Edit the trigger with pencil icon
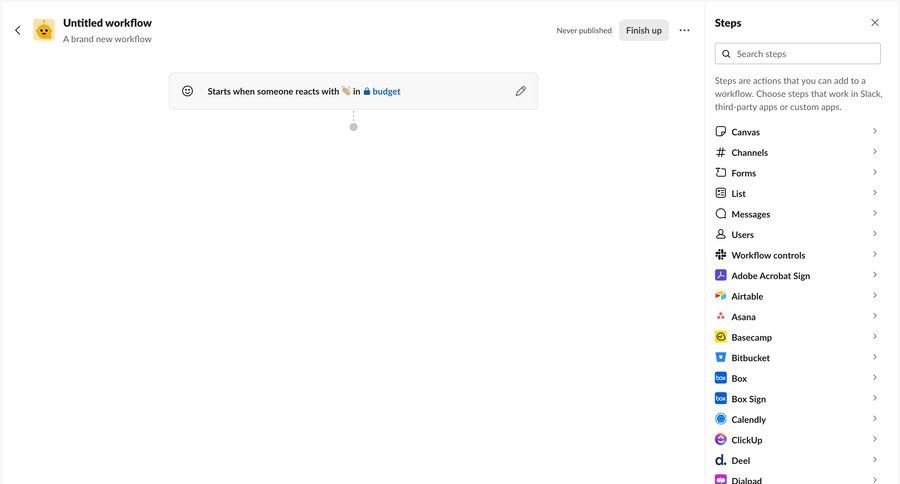Viewport: 900px width, 484px height. point(520,91)
